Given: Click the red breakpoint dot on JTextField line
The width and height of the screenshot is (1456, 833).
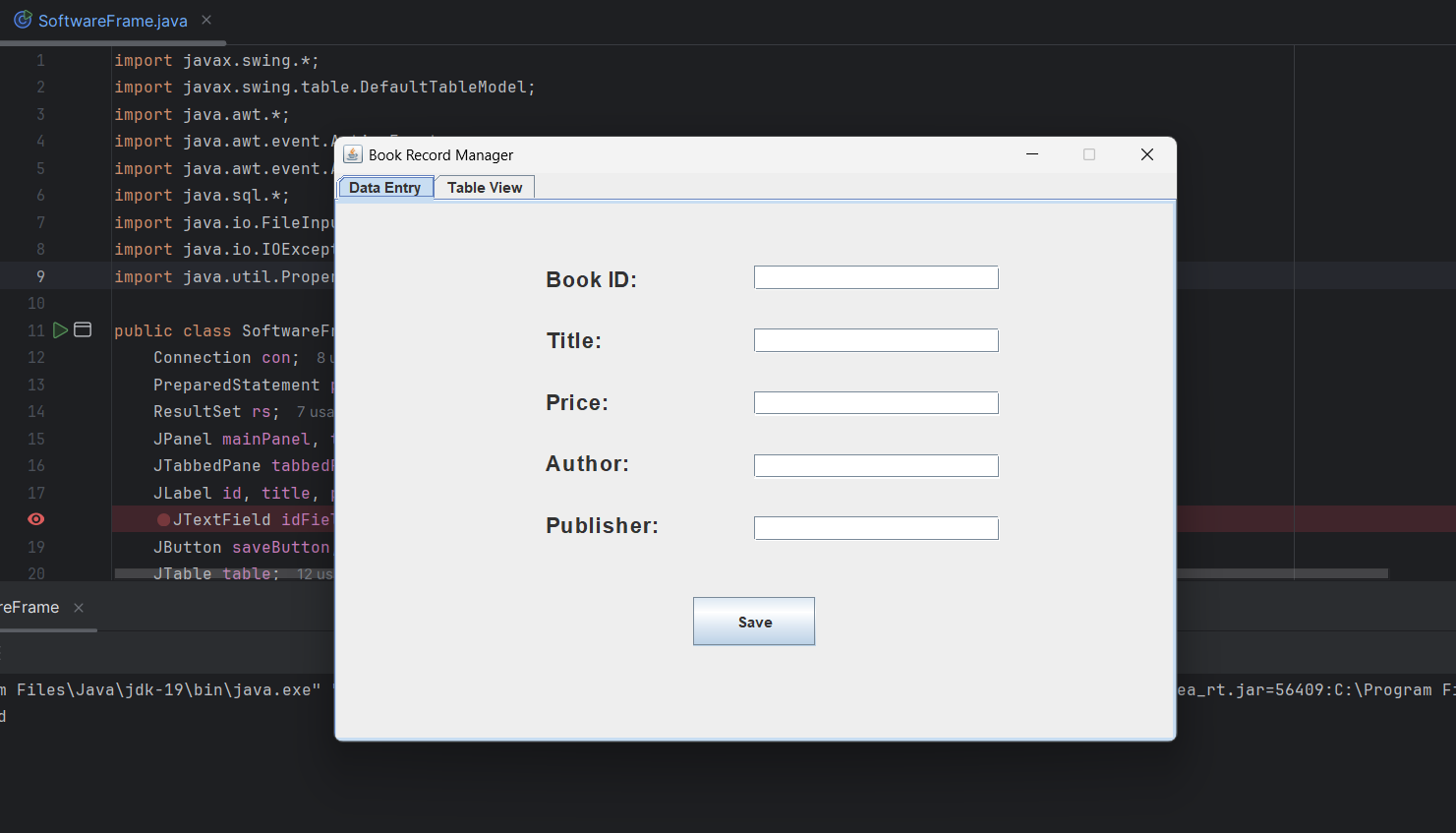Looking at the screenshot, I should 163,519.
